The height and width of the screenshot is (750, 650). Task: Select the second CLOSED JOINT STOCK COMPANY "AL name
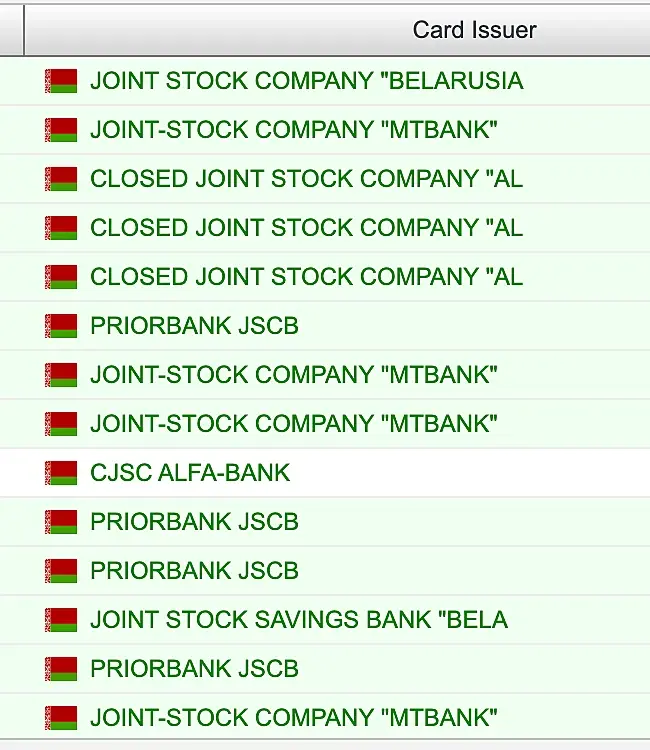coord(306,228)
